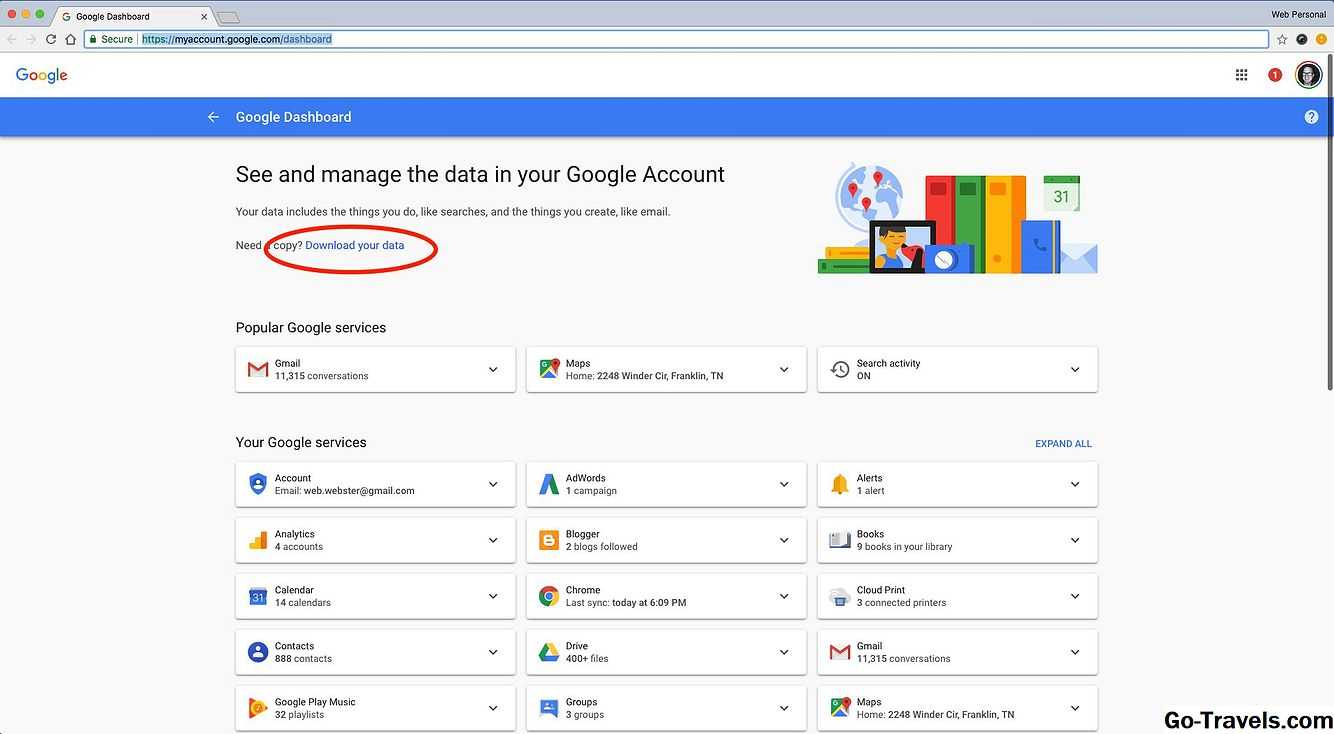Click the 'Your Google services' heading
This screenshot has width=1334, height=734.
[x=301, y=442]
